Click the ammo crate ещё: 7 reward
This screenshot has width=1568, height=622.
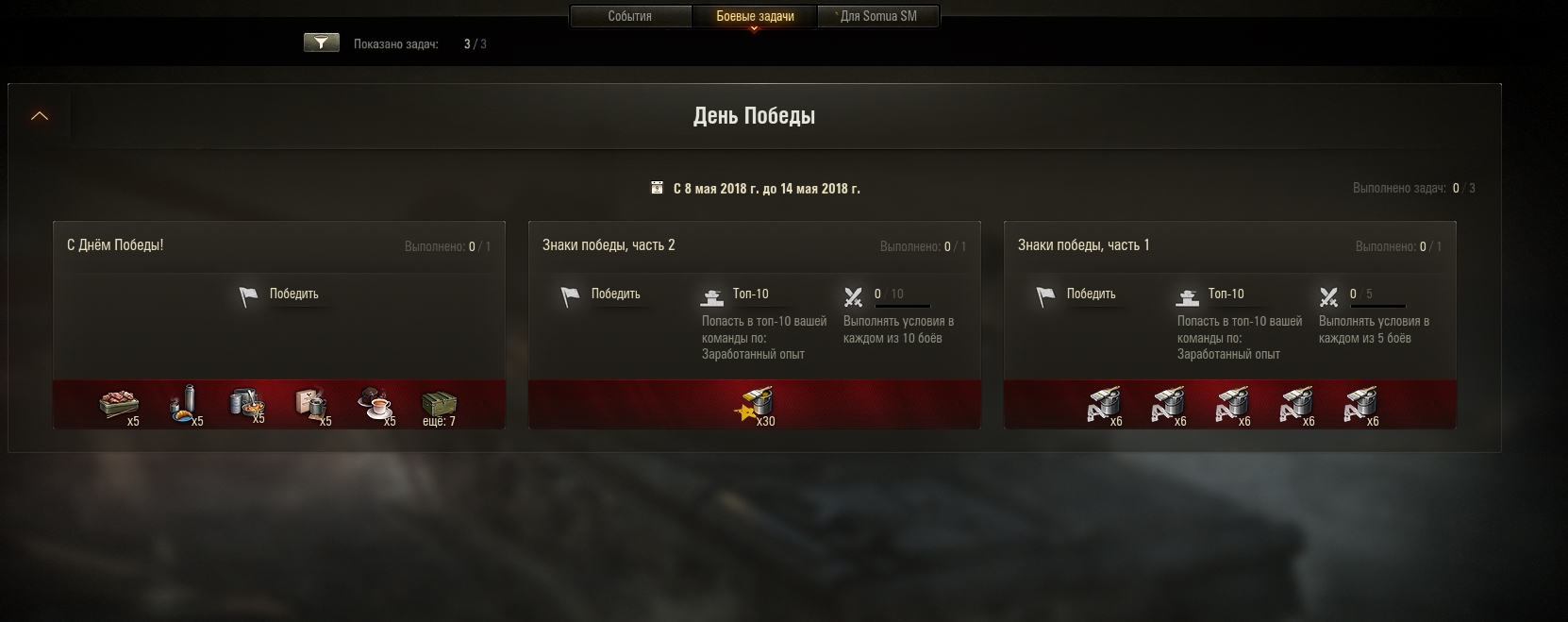coord(439,406)
